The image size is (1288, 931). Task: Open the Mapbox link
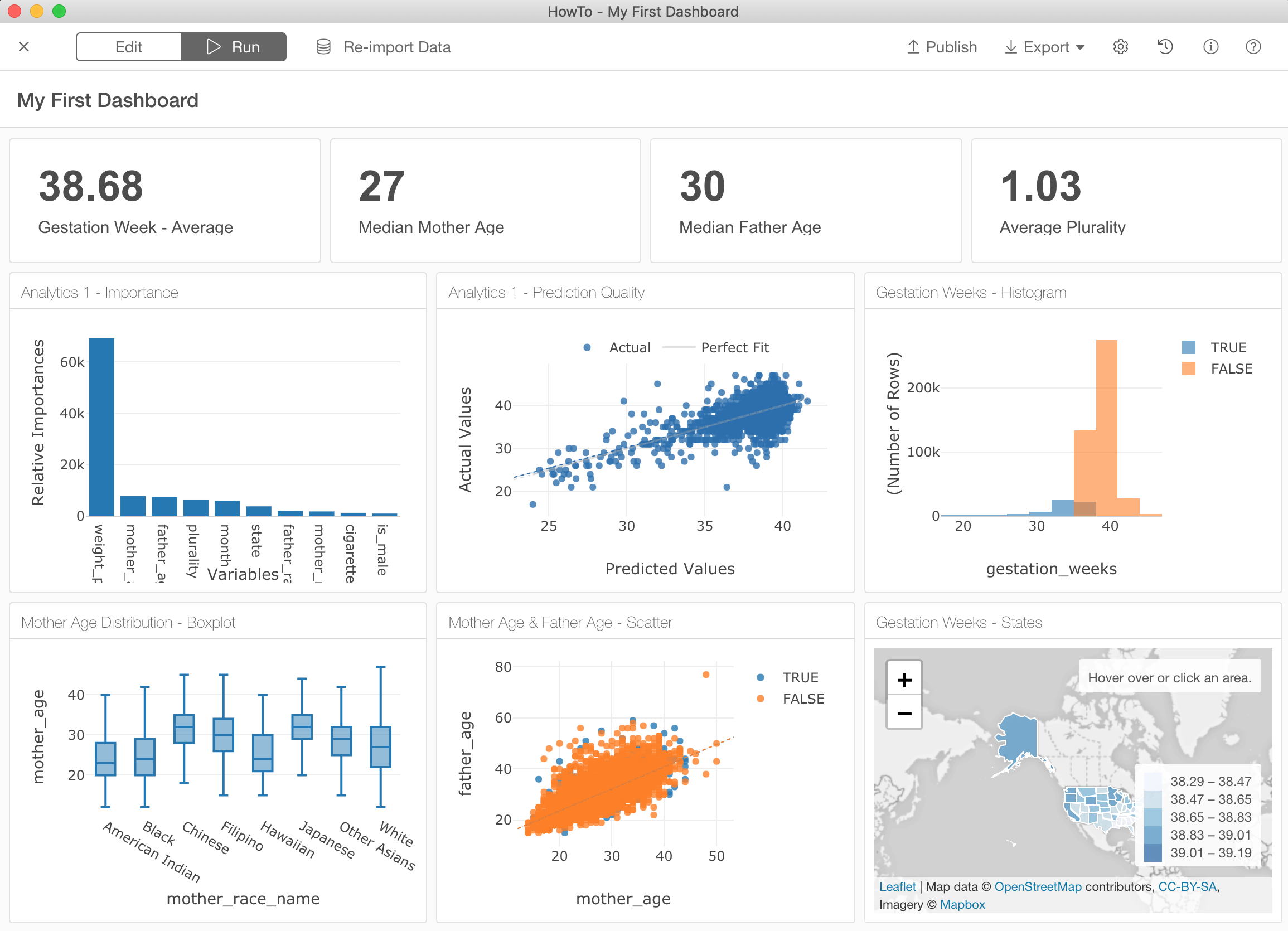(962, 904)
